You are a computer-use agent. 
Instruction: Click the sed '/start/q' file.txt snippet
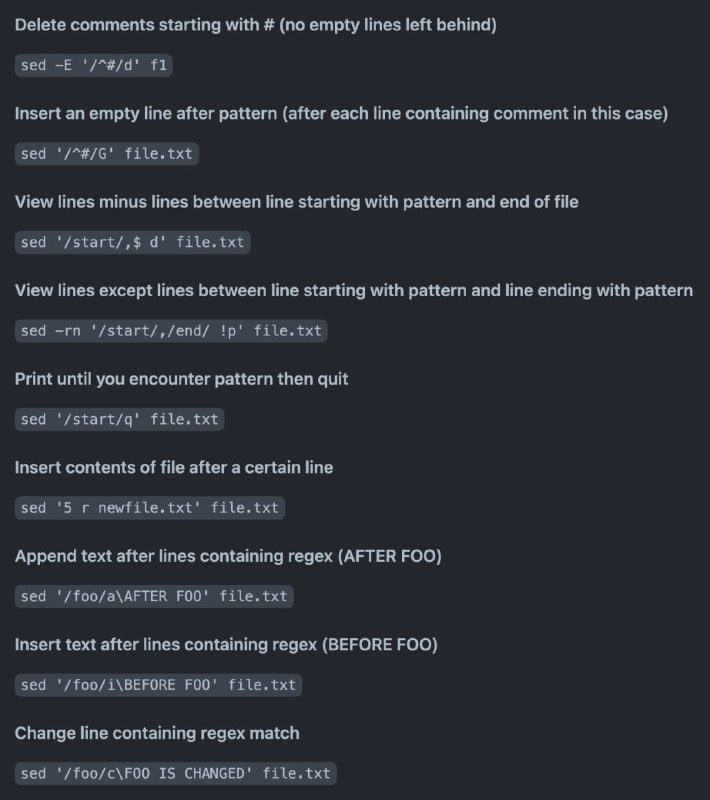point(119,419)
